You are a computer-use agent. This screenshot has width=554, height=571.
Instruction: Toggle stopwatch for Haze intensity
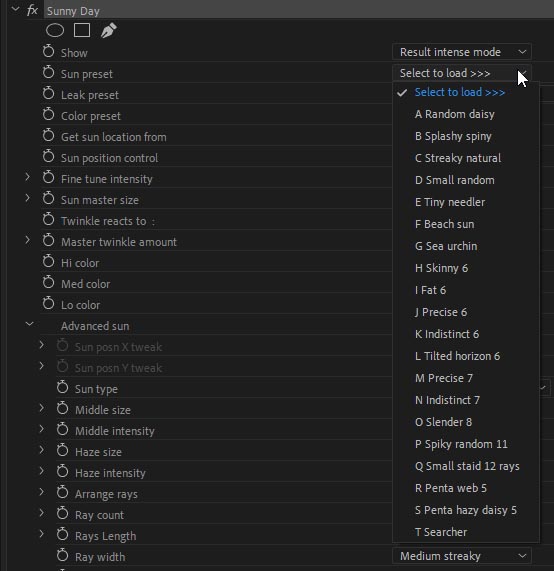point(63,472)
